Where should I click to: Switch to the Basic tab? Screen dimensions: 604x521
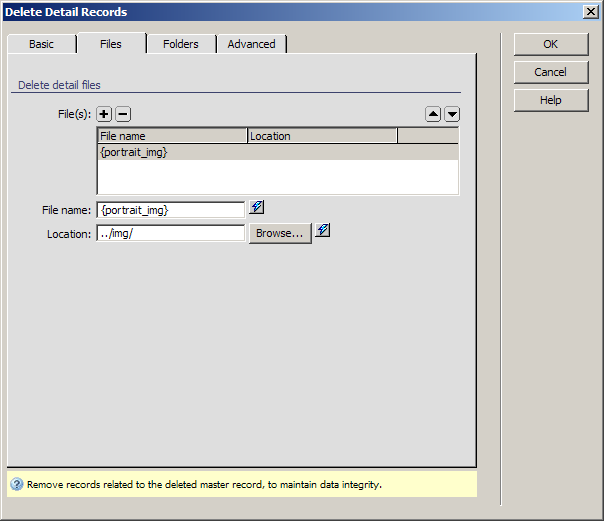pyautogui.click(x=41, y=44)
